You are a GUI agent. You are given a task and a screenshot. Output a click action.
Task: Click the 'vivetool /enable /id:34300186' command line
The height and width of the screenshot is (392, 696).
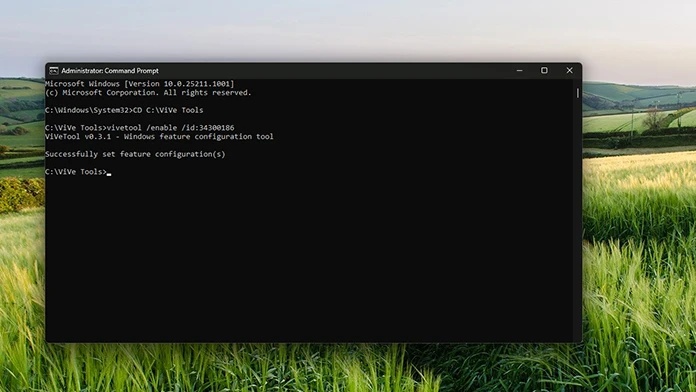(140, 128)
